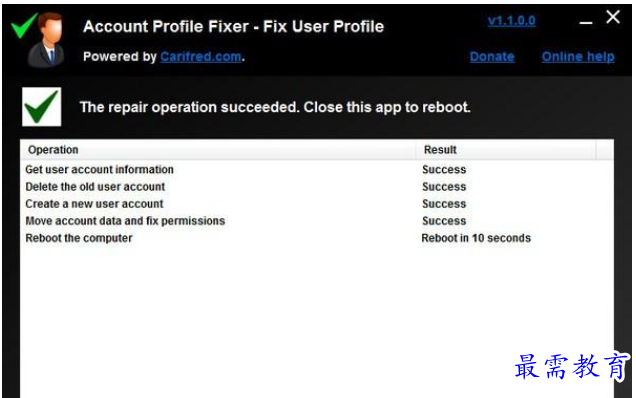Image resolution: width=636 pixels, height=398 pixels.
Task: Select the 'Get user account information' row
Action: [316, 170]
